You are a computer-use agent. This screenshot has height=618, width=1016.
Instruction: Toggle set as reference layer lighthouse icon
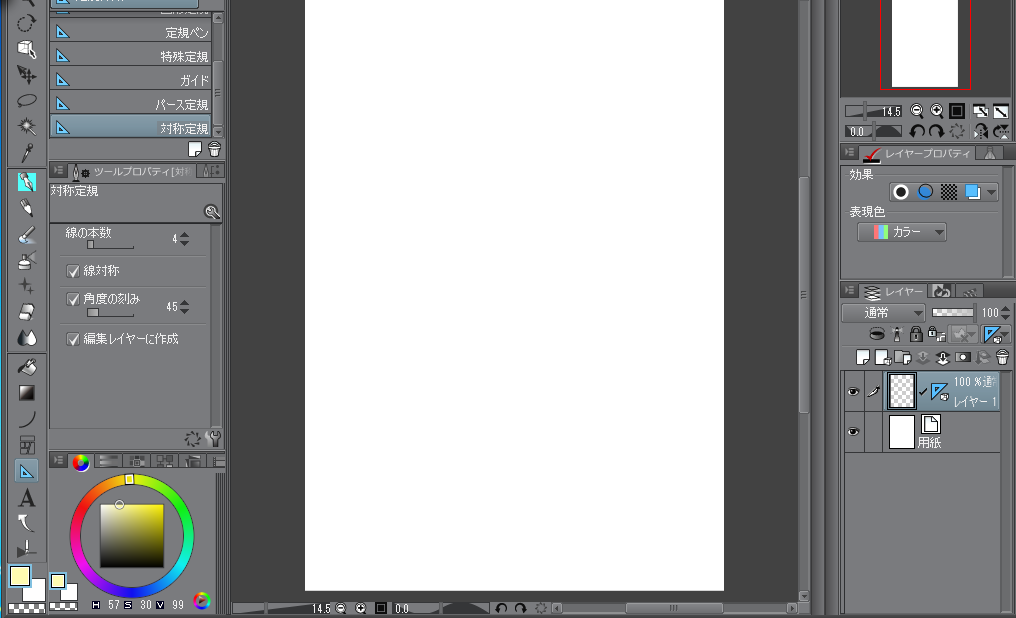(897, 334)
